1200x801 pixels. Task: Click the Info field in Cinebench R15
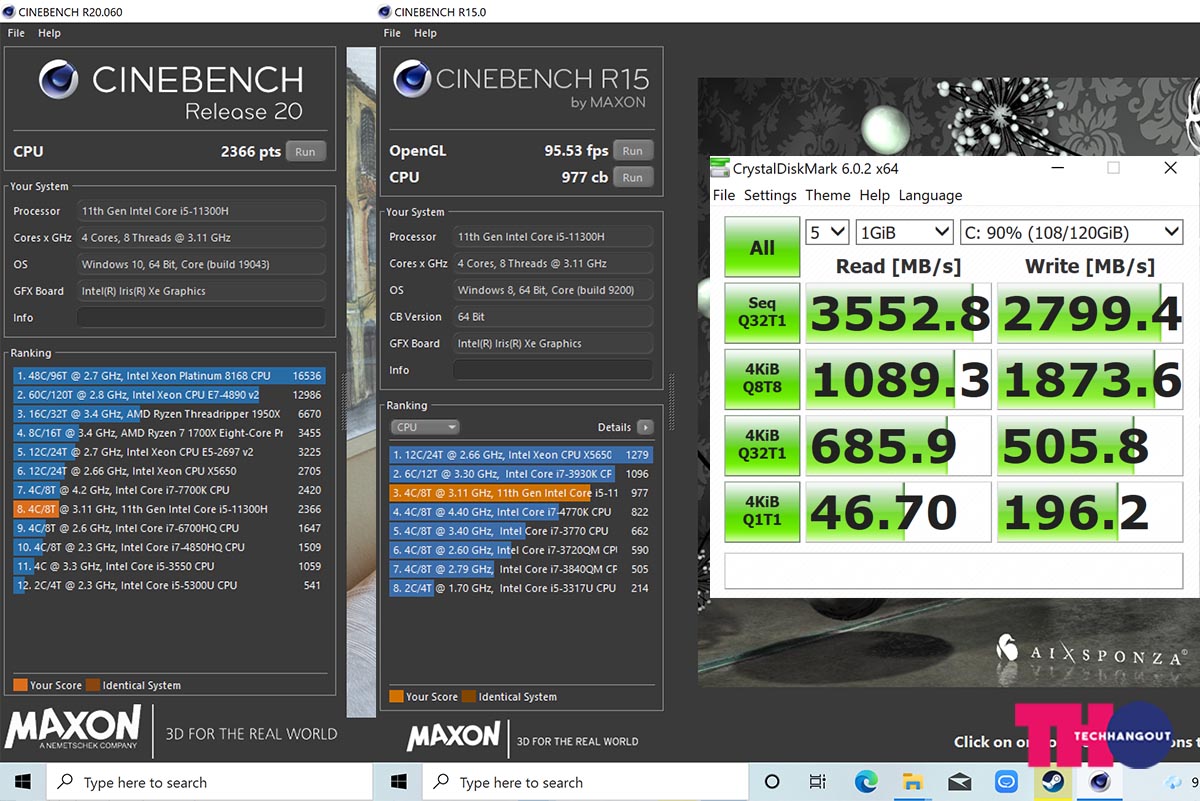click(552, 370)
